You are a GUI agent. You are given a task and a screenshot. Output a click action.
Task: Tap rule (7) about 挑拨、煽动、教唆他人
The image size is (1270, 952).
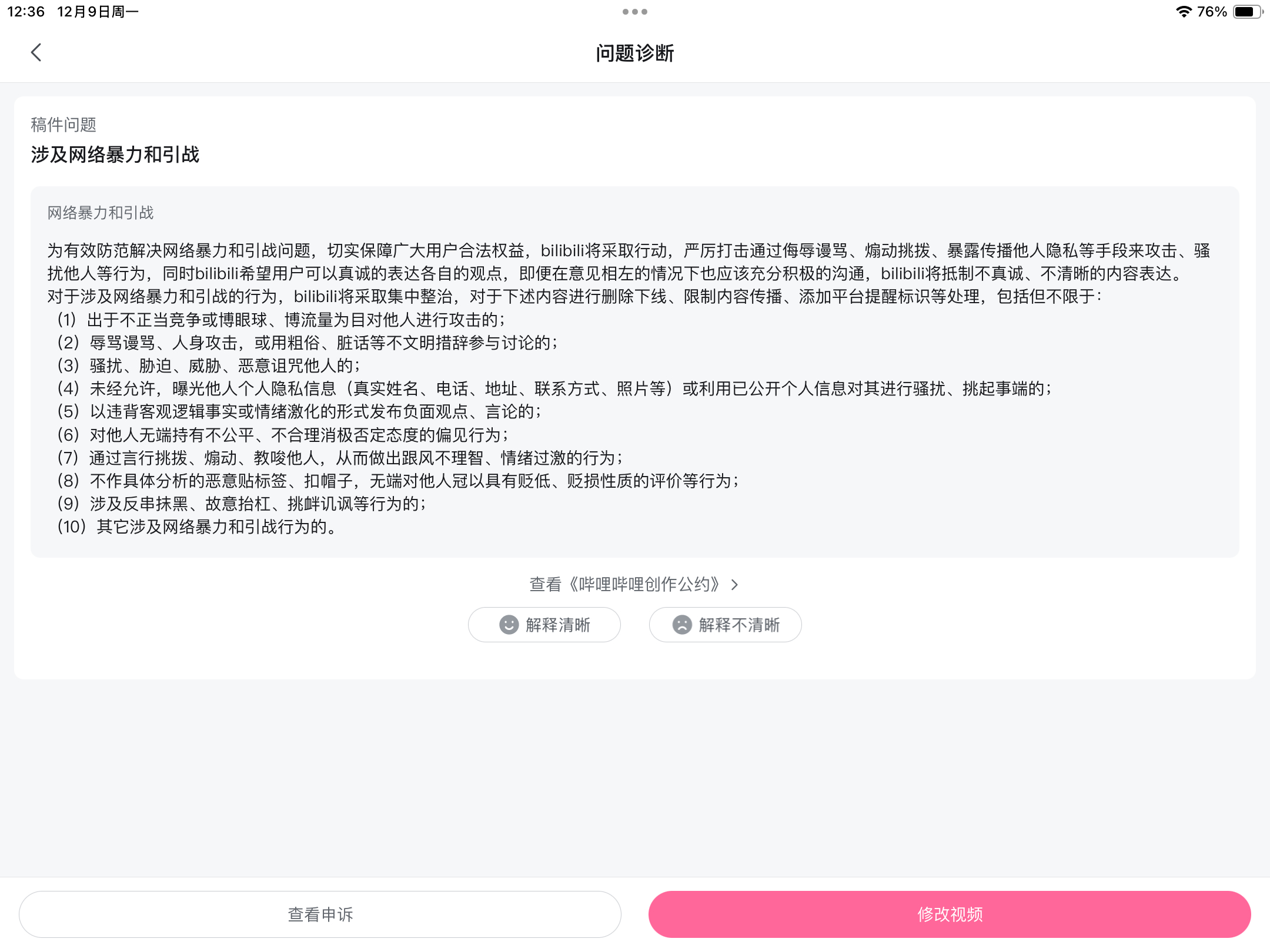pyautogui.click(x=340, y=458)
